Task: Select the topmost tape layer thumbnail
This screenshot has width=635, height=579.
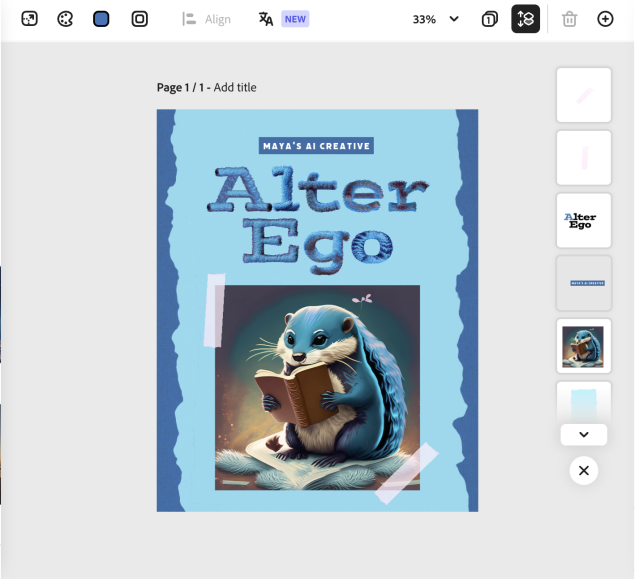Action: [583, 95]
